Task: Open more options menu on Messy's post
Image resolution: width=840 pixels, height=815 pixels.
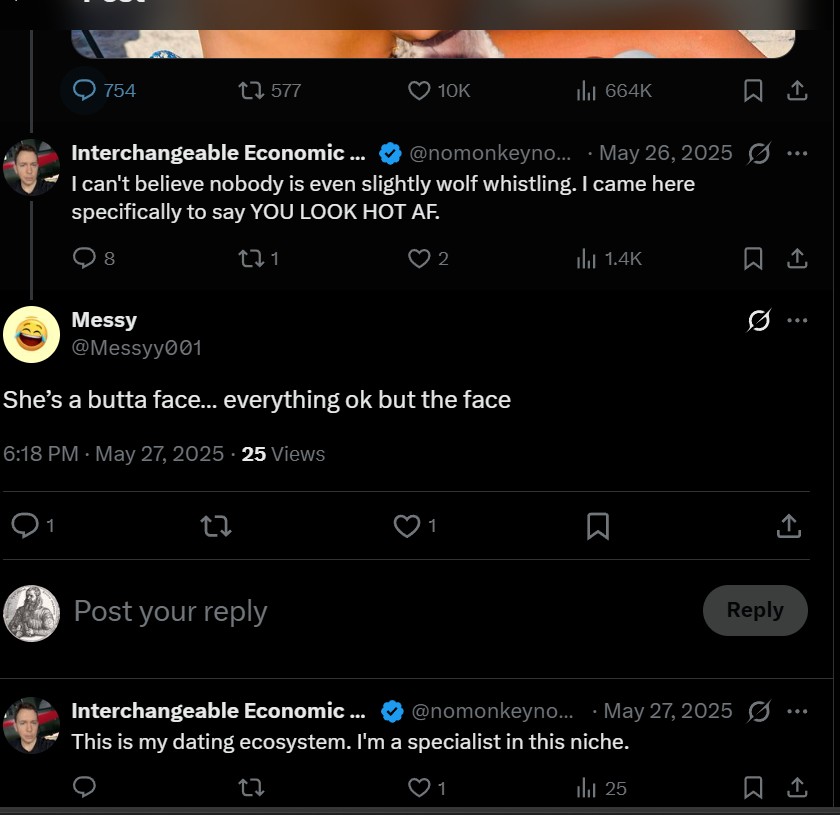Action: click(797, 320)
